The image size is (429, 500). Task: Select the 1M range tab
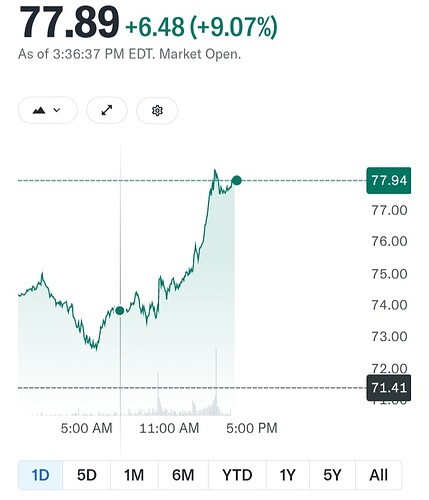pyautogui.click(x=134, y=475)
